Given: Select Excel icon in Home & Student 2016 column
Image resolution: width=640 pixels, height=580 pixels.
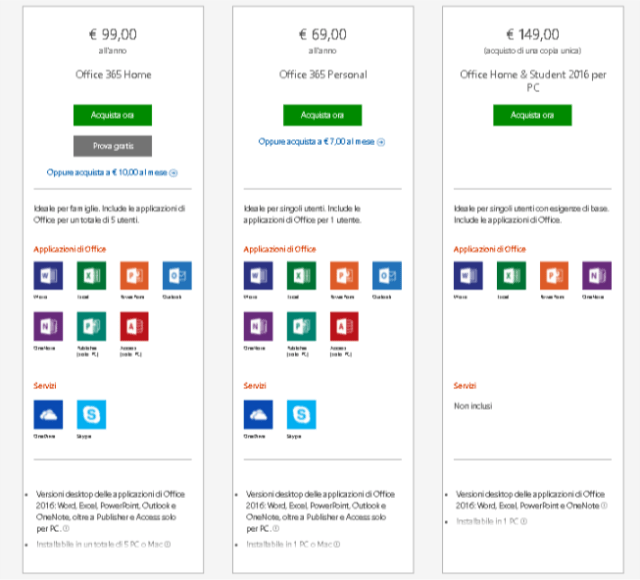Looking at the screenshot, I should 511,276.
